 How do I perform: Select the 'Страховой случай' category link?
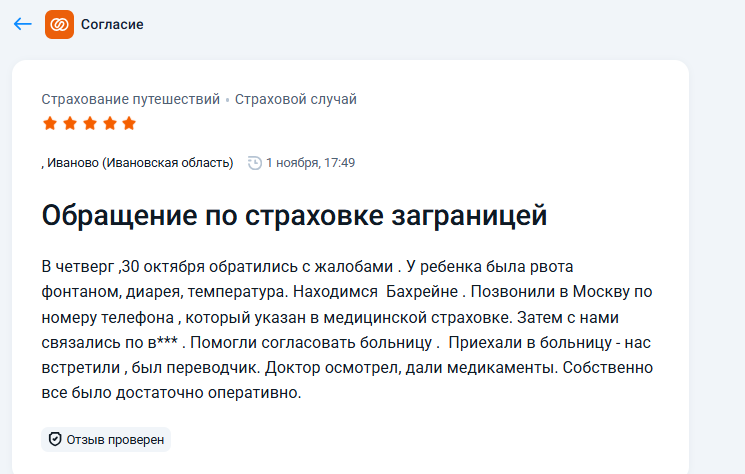(x=295, y=99)
